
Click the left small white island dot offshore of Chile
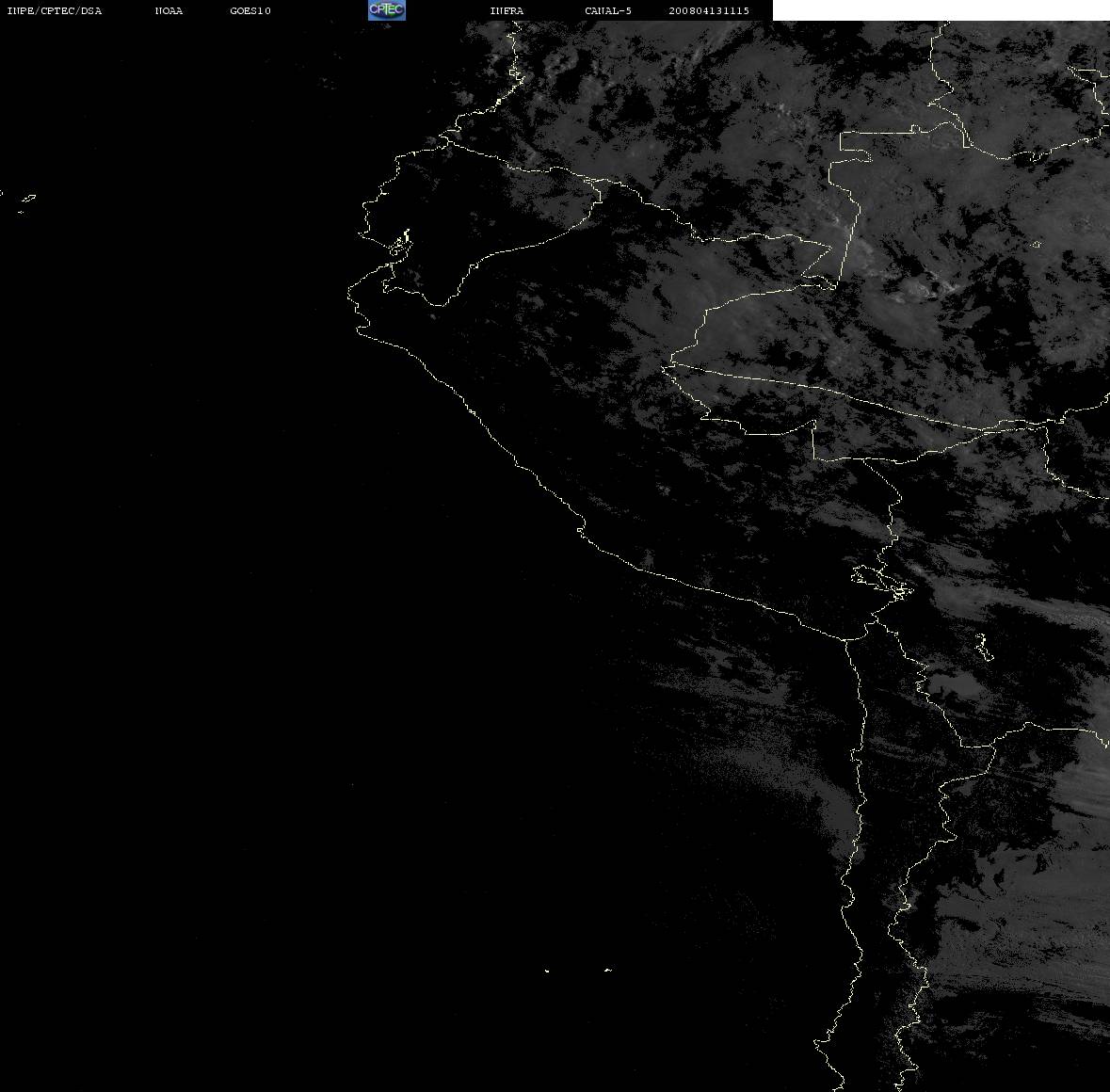click(547, 971)
